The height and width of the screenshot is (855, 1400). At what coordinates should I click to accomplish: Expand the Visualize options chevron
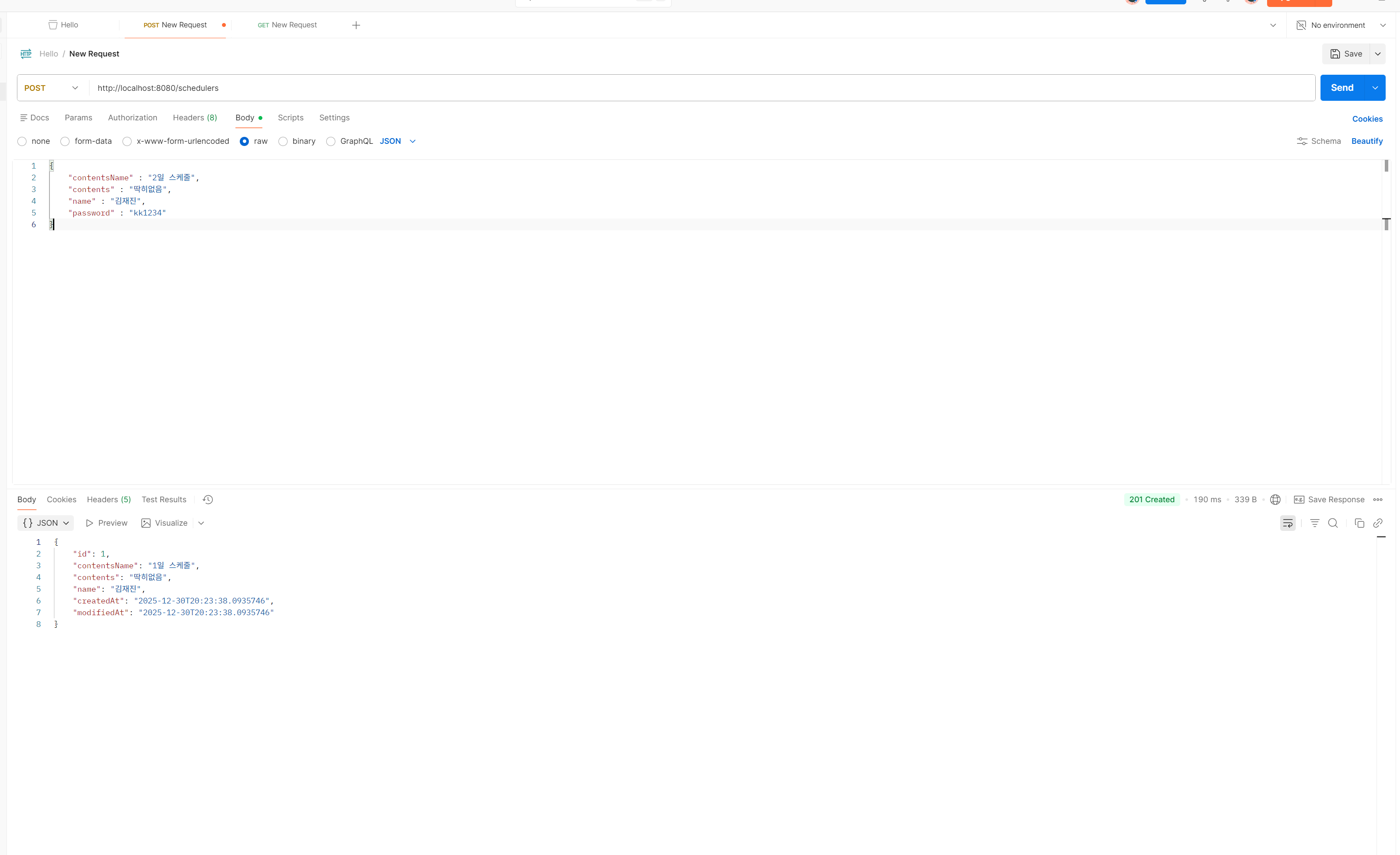[x=201, y=523]
